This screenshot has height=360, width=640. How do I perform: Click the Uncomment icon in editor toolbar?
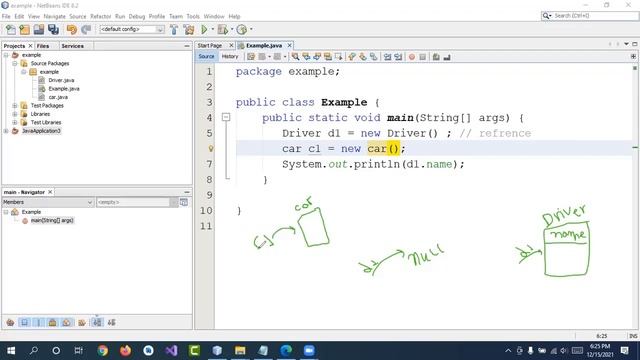447,57
